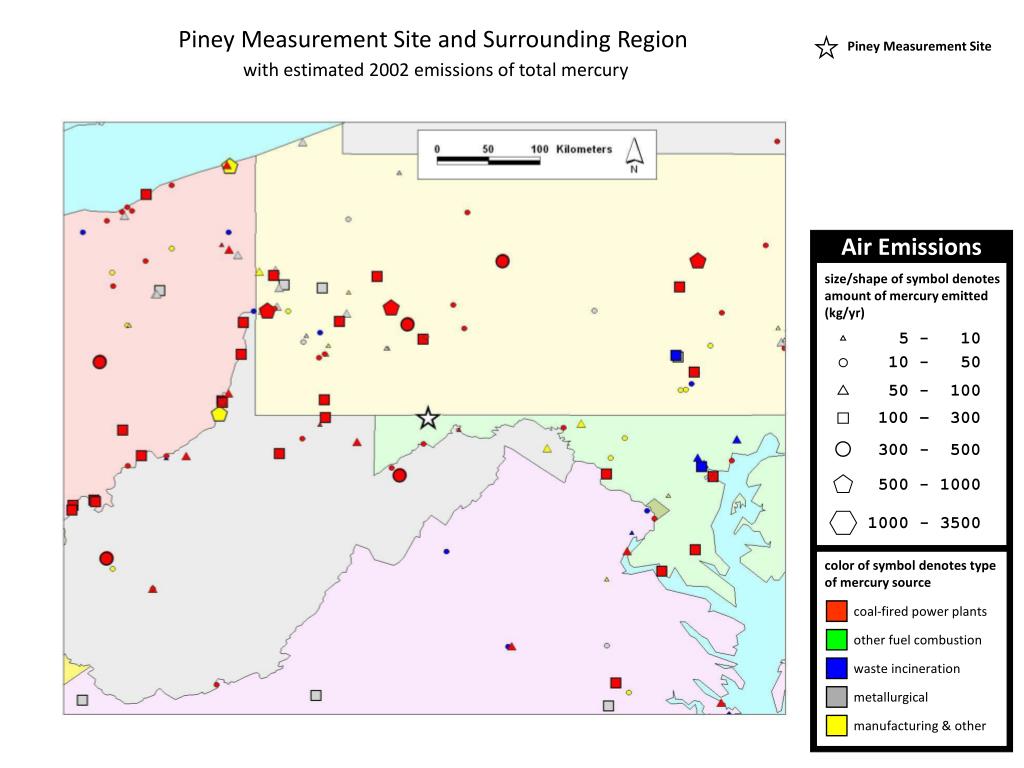The image size is (1024, 768).
Task: Click the green swatch for other fuel combustion
Action: (837, 640)
